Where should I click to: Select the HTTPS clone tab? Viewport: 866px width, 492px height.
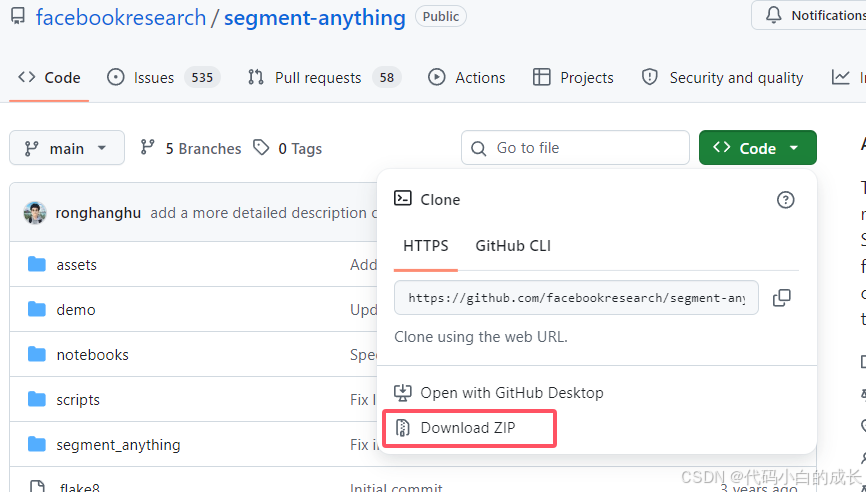point(426,246)
